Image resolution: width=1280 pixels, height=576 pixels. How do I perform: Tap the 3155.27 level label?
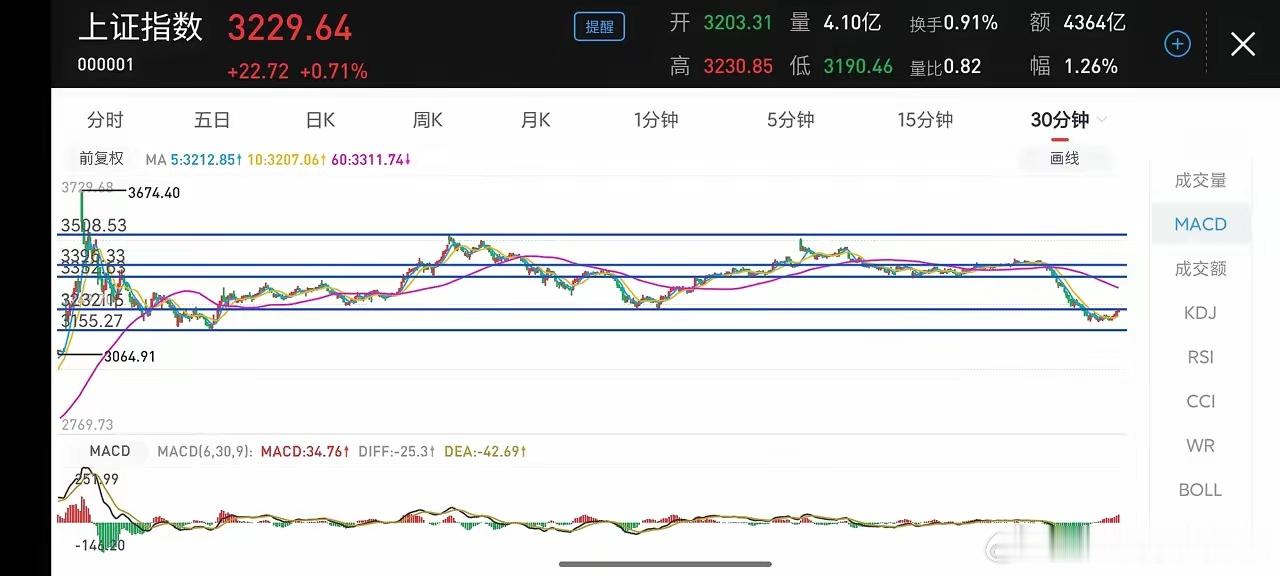click(93, 321)
